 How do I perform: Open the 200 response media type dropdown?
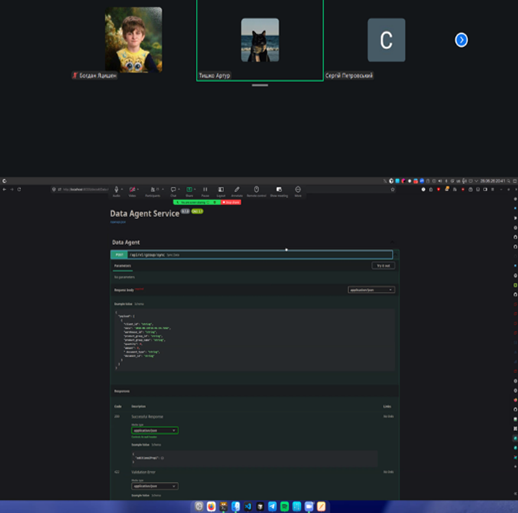tap(155, 431)
